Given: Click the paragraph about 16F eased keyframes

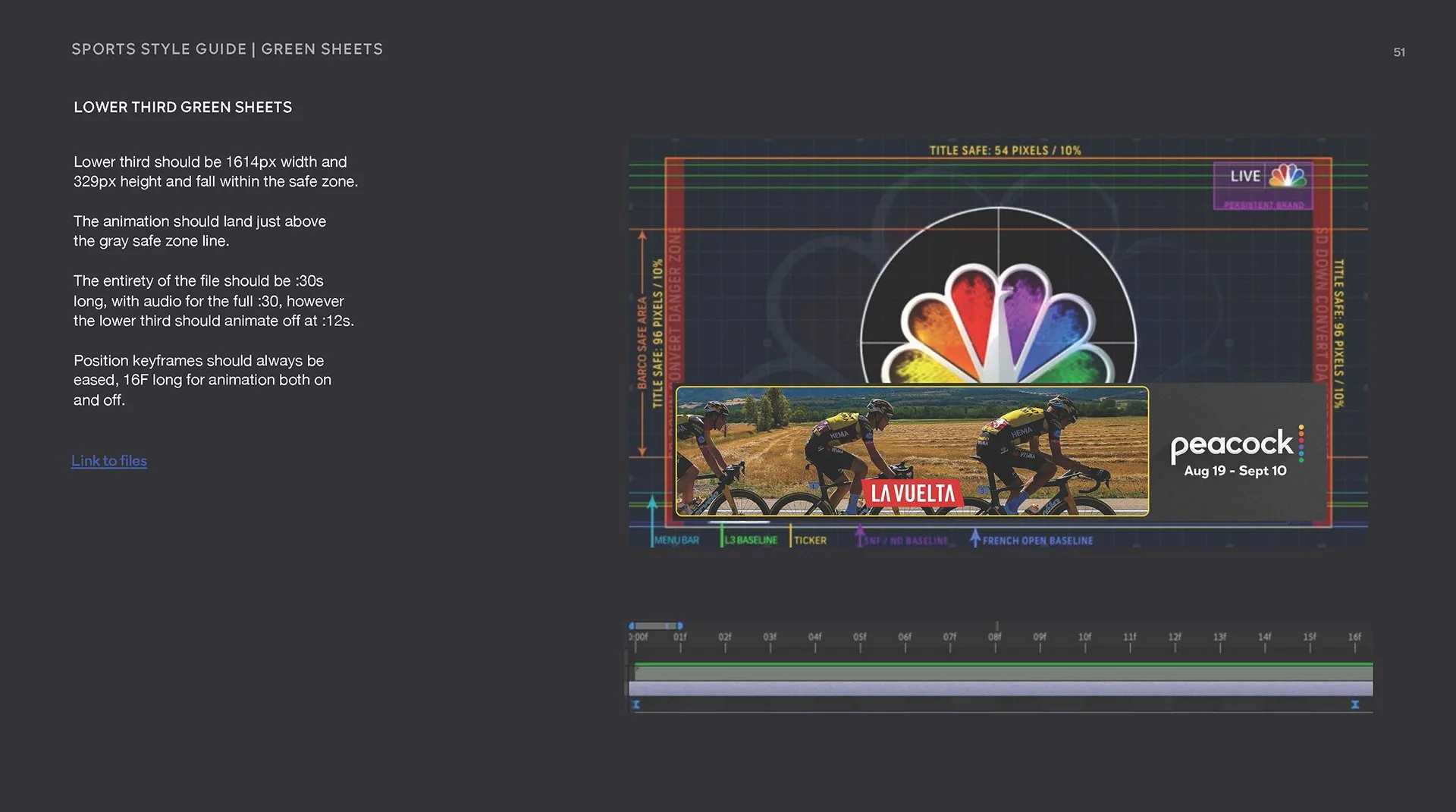Looking at the screenshot, I should (x=202, y=380).
